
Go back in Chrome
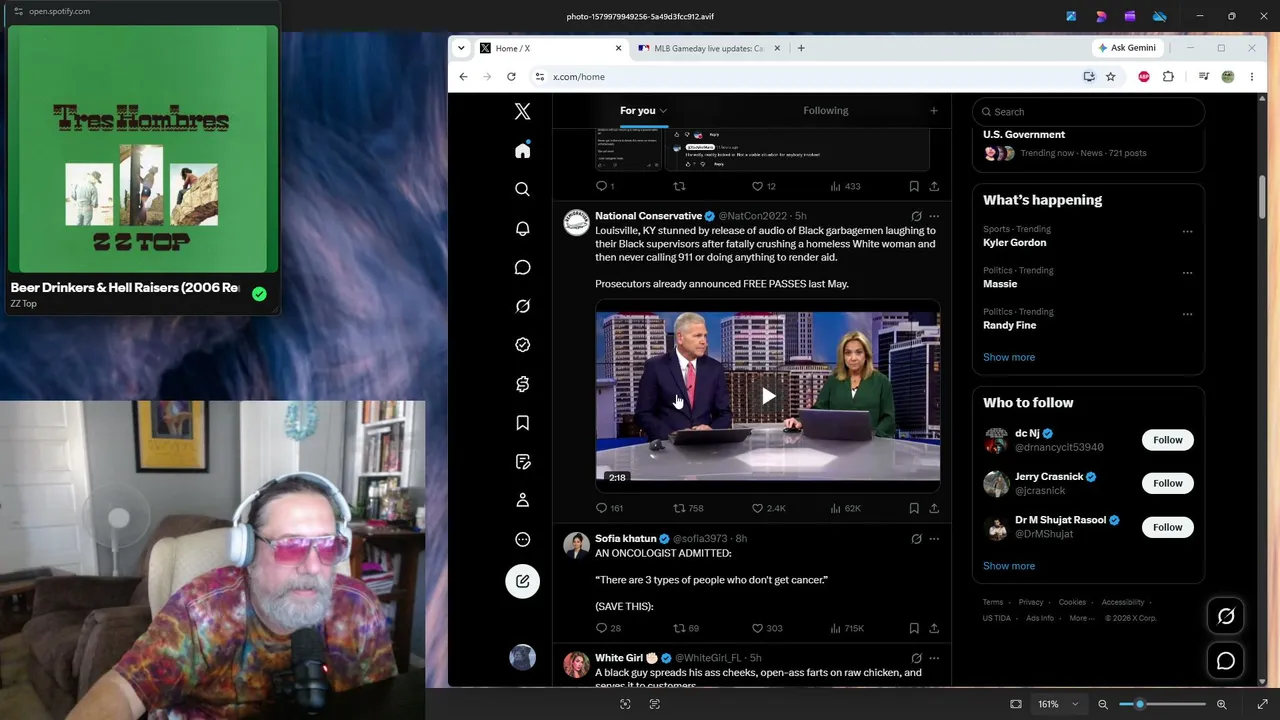click(463, 77)
